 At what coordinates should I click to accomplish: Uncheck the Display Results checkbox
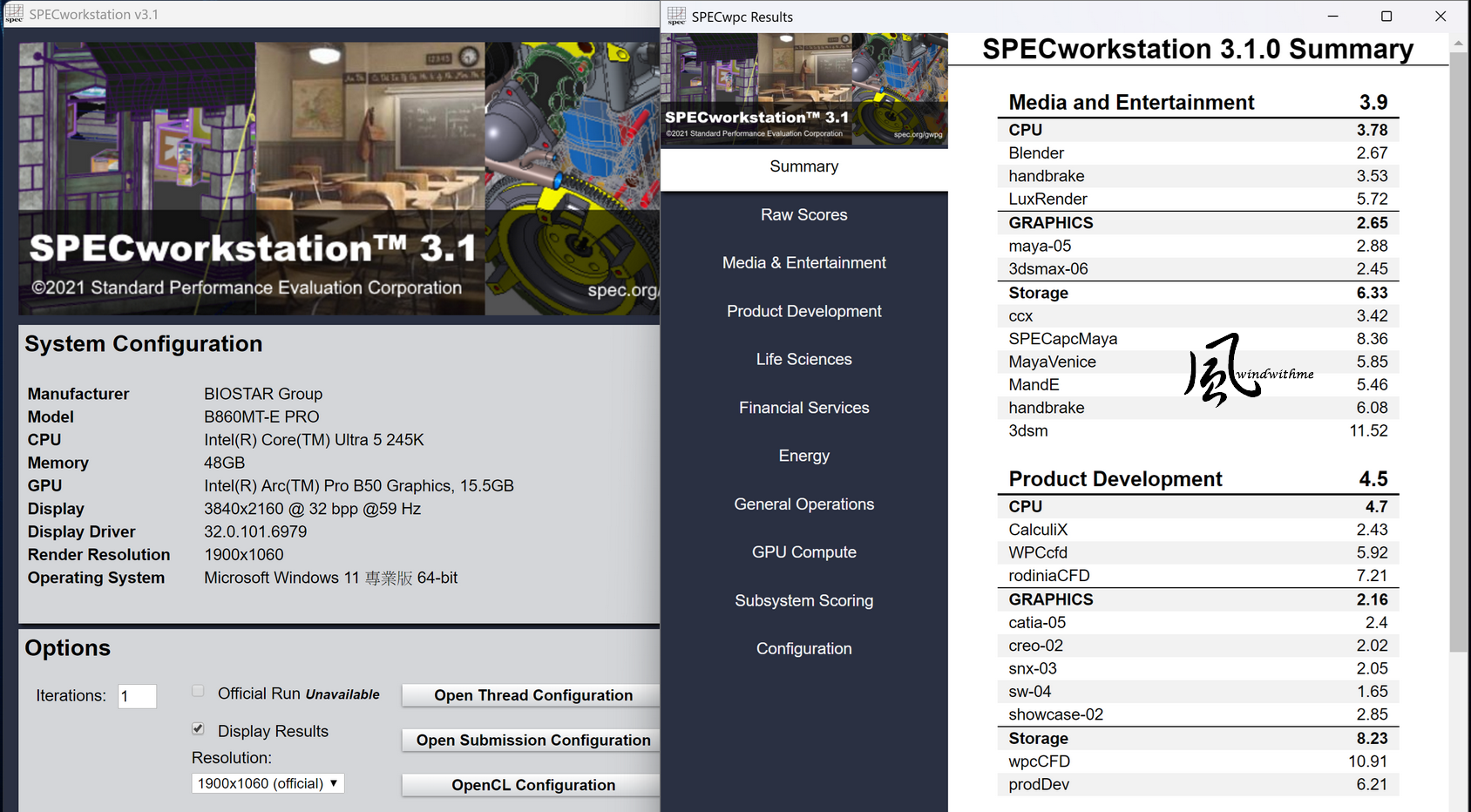click(198, 728)
